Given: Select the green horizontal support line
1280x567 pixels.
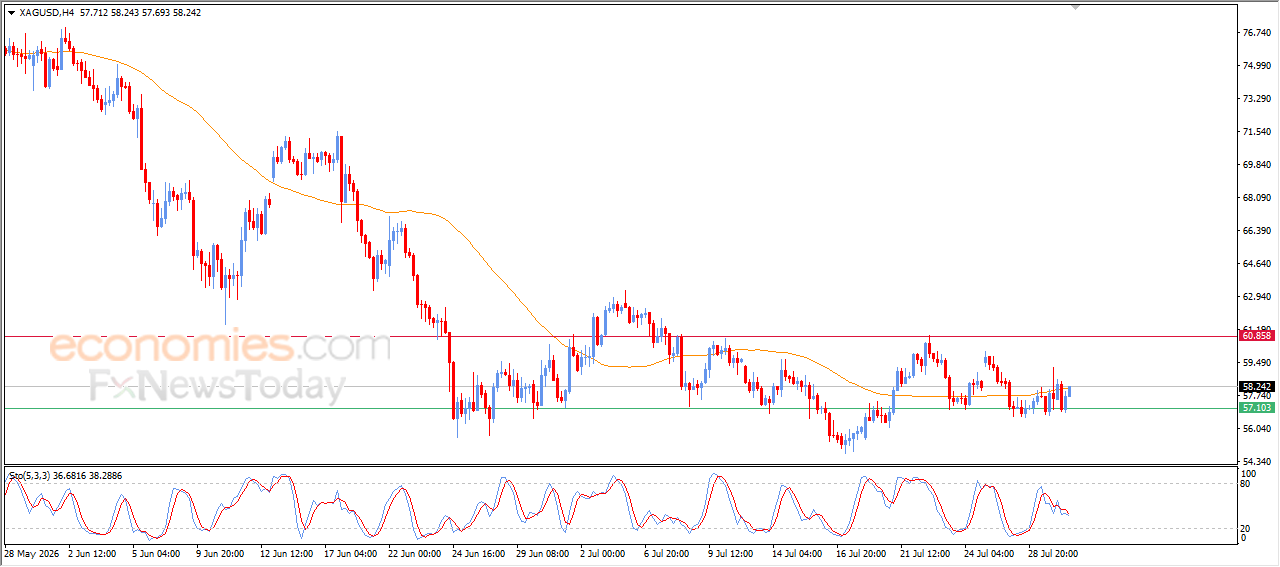Looking at the screenshot, I should coord(618,408).
